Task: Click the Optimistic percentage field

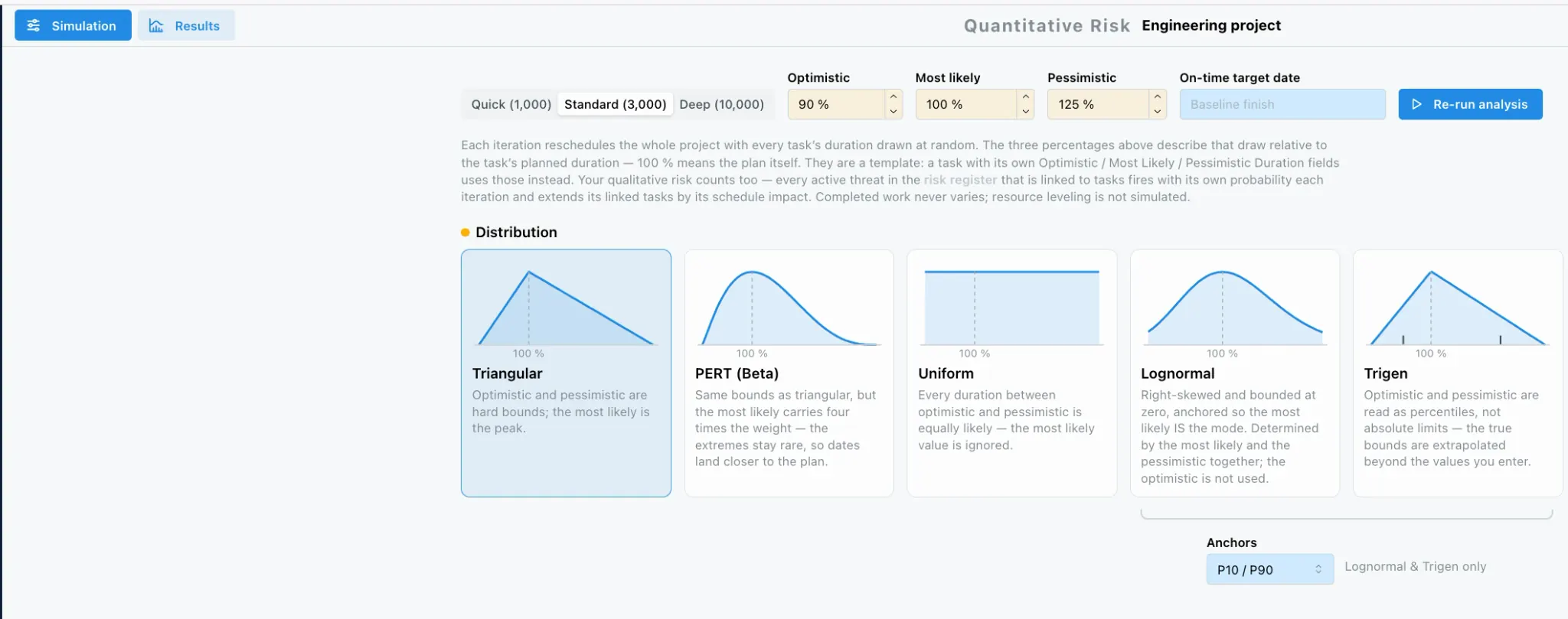Action: [835, 104]
